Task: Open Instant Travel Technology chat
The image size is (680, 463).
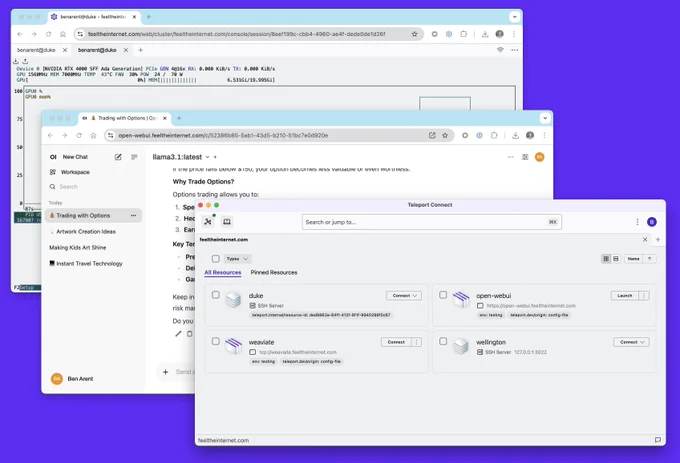Action: 86,264
